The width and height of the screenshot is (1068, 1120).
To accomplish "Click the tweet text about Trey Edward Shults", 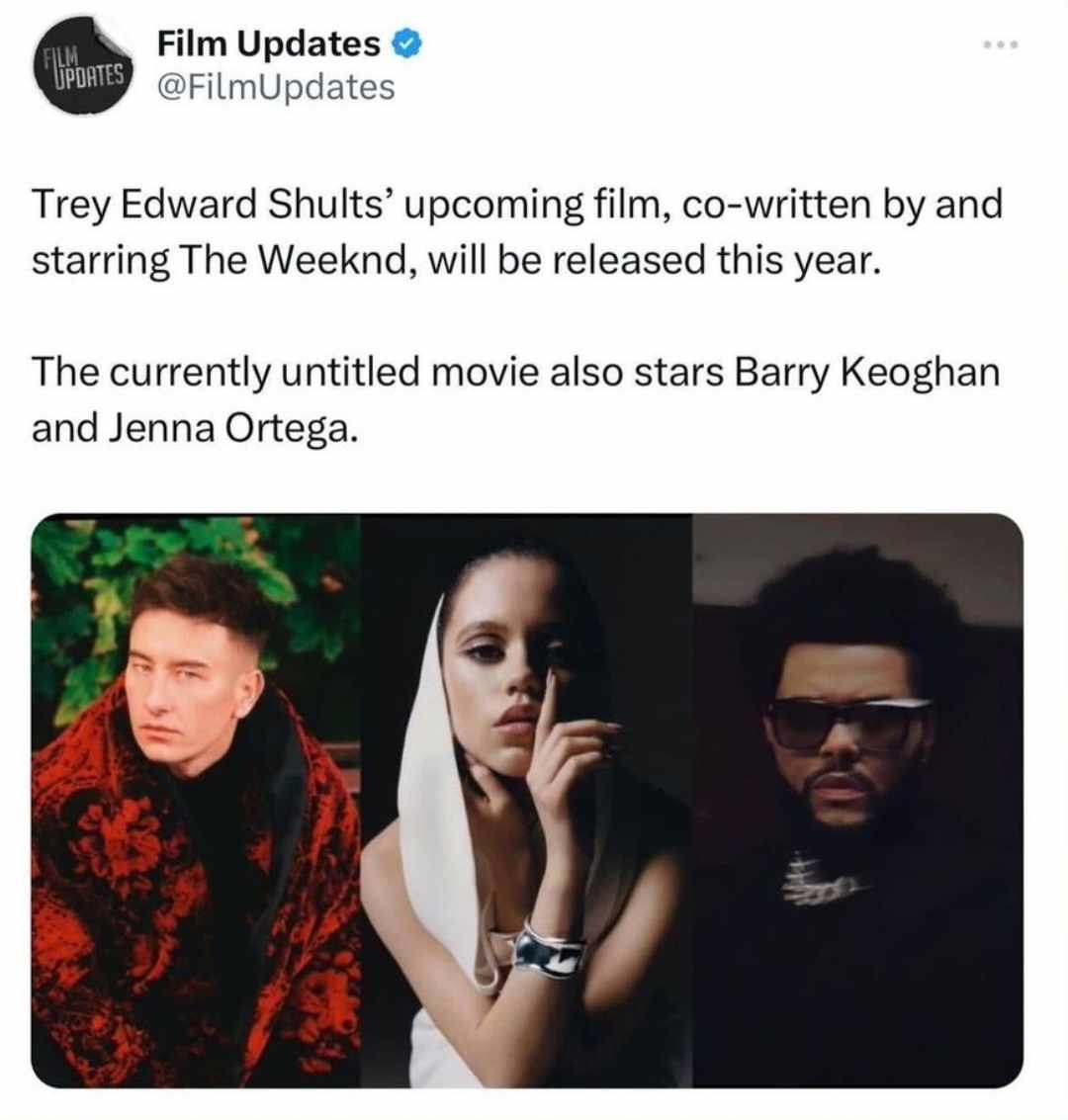I will pyautogui.click(x=517, y=231).
